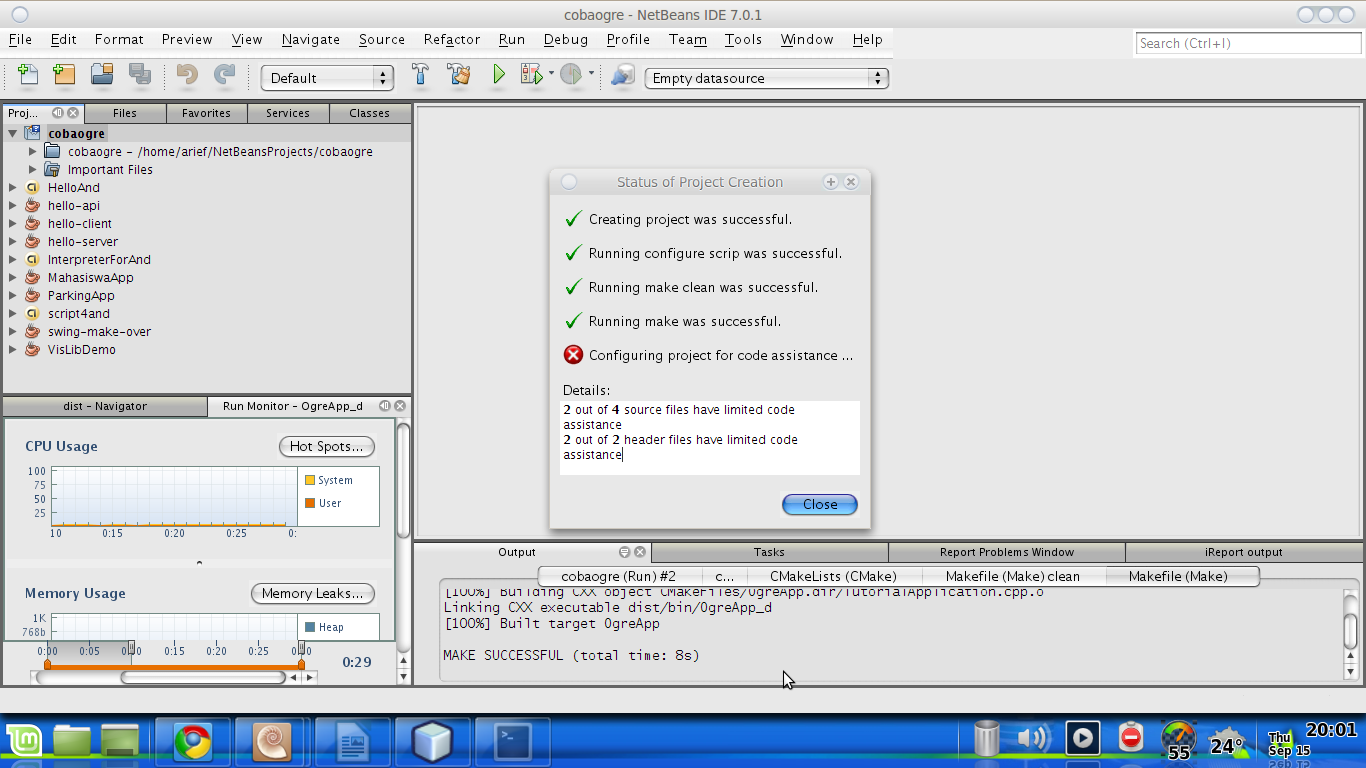Close the Run Monitor tab
1366x768 pixels.
click(400, 406)
